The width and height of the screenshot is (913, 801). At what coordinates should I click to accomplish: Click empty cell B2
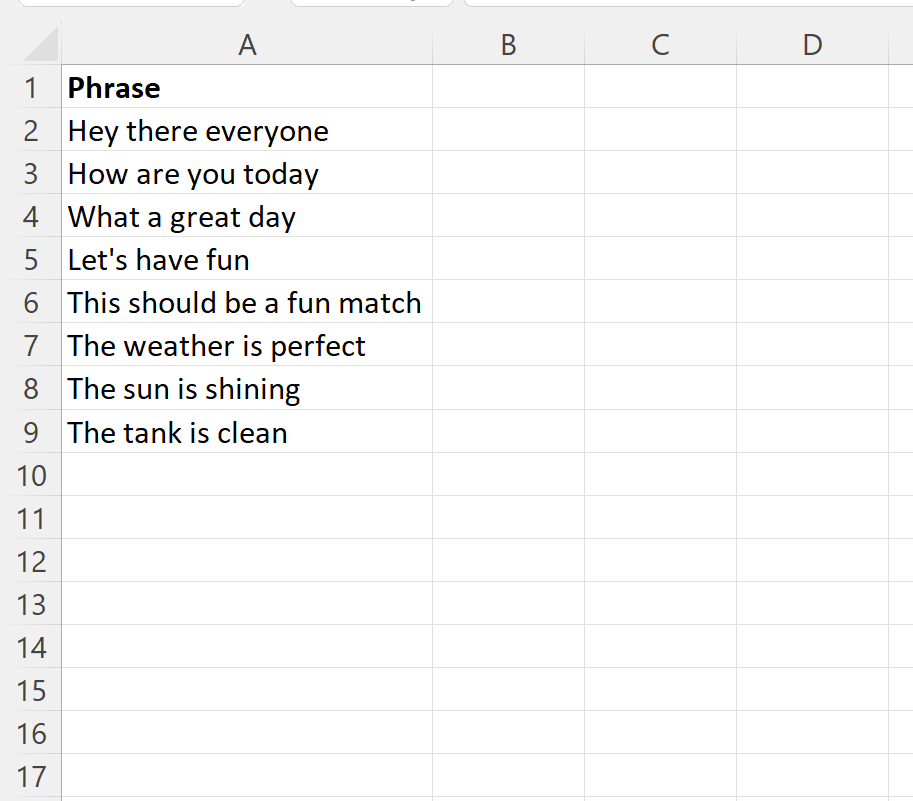508,130
